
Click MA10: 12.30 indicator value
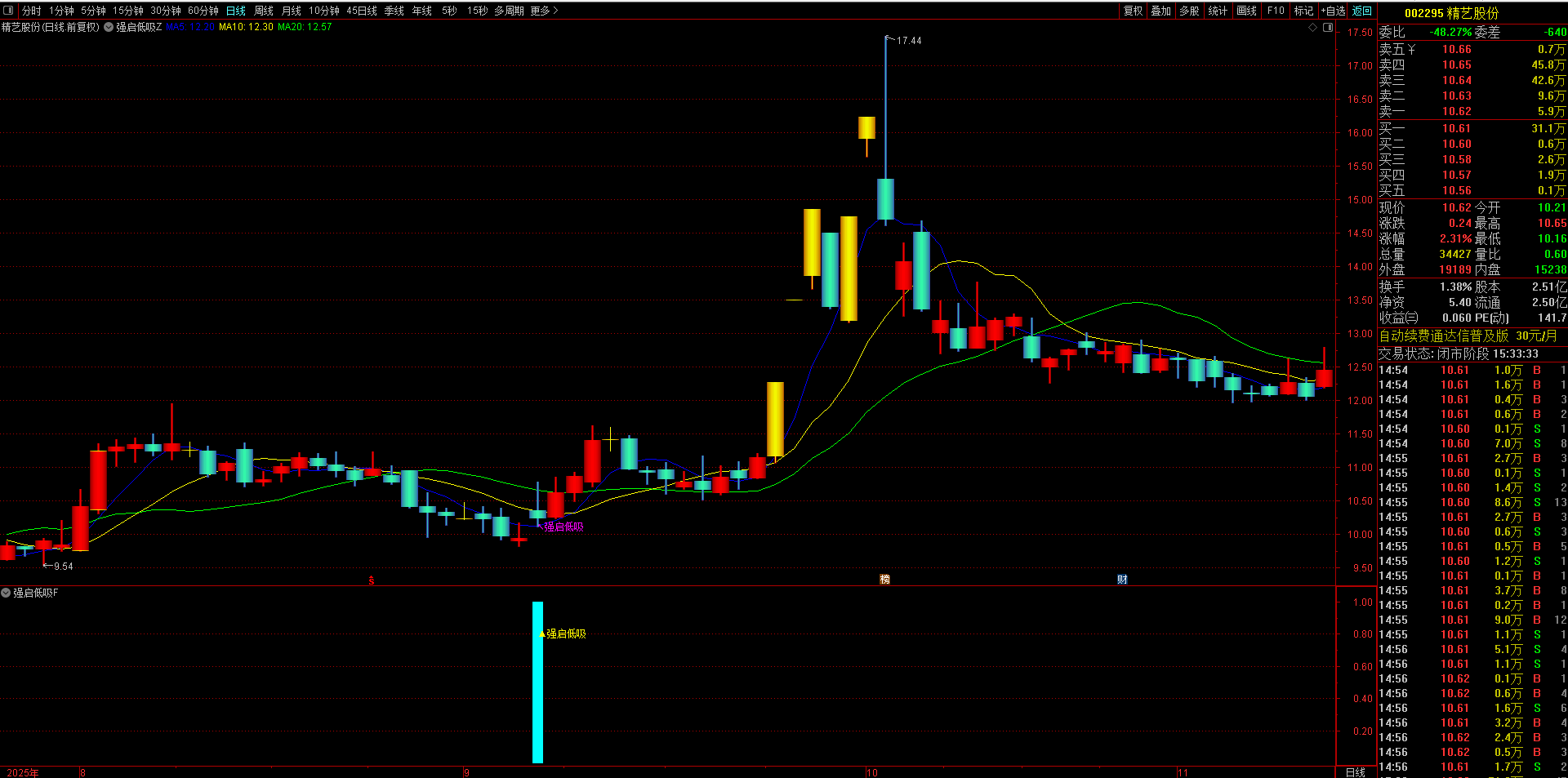click(246, 27)
